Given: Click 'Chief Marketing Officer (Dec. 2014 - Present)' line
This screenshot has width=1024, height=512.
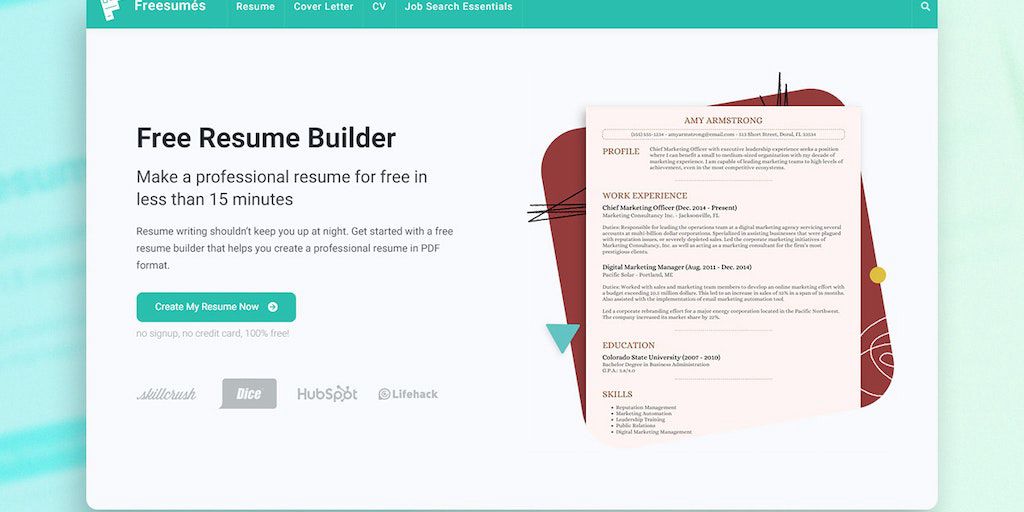Looking at the screenshot, I should 669,208.
